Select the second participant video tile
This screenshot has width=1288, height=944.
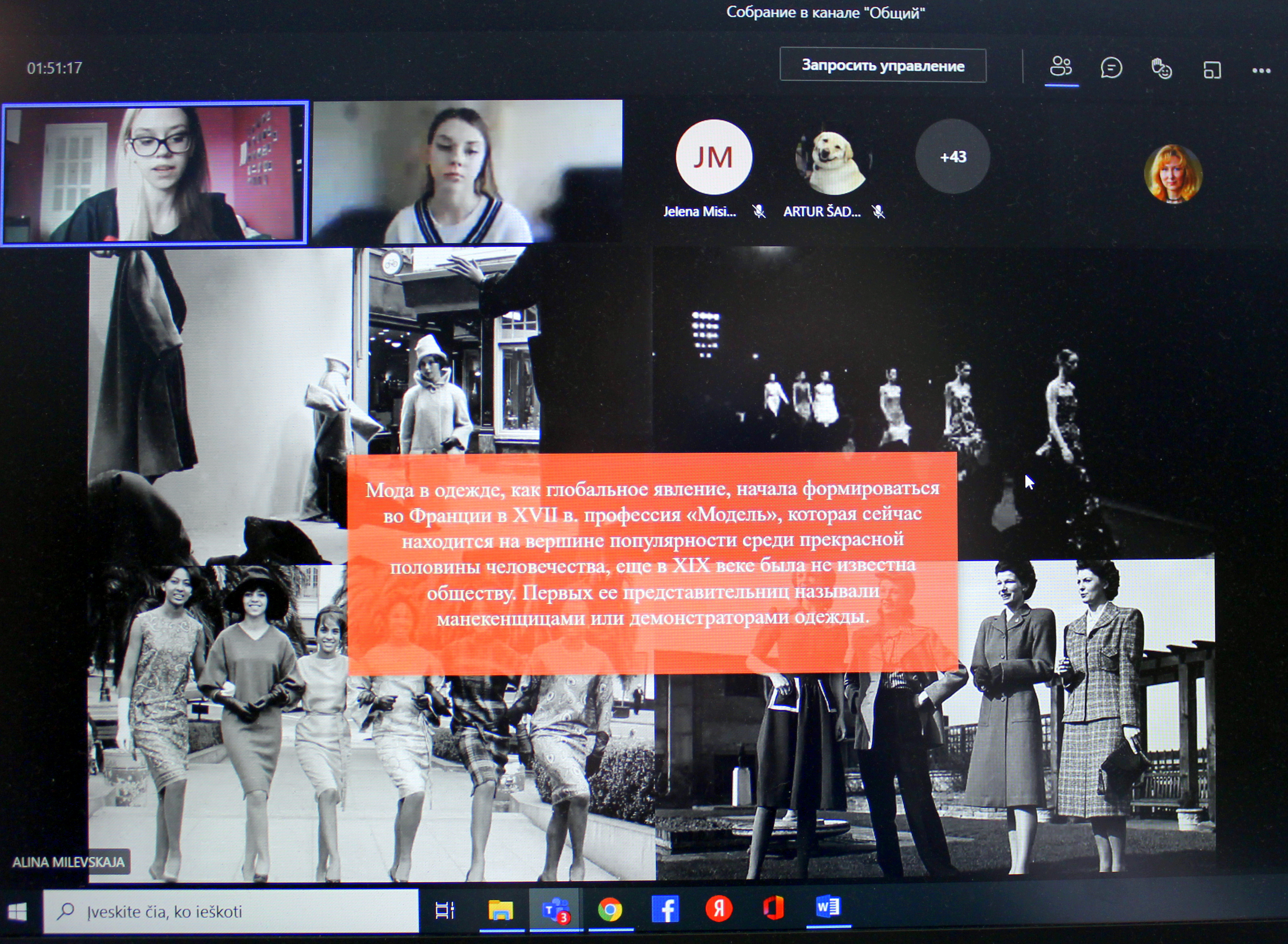pos(468,171)
